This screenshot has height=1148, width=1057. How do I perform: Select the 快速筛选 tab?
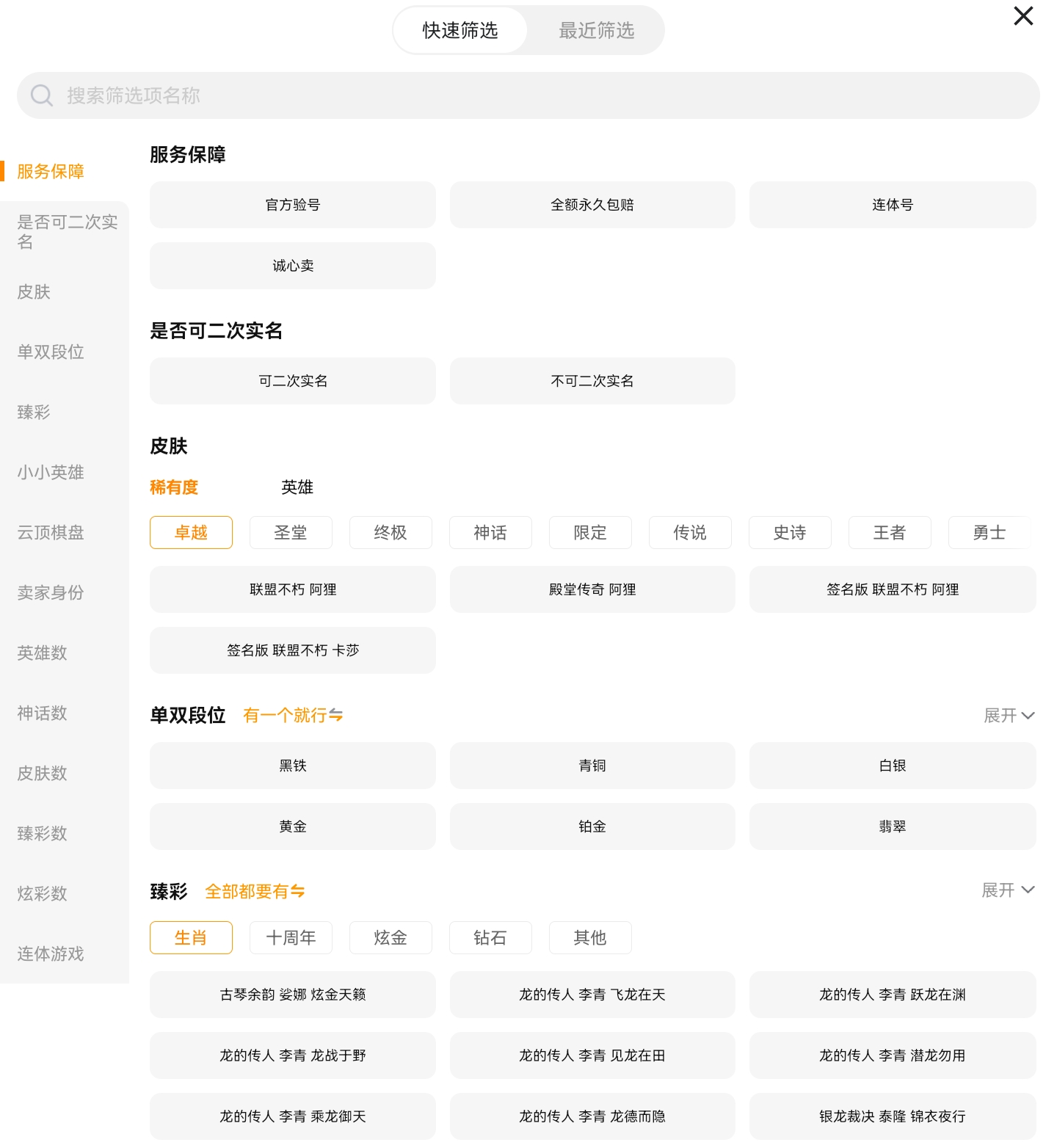tap(460, 30)
